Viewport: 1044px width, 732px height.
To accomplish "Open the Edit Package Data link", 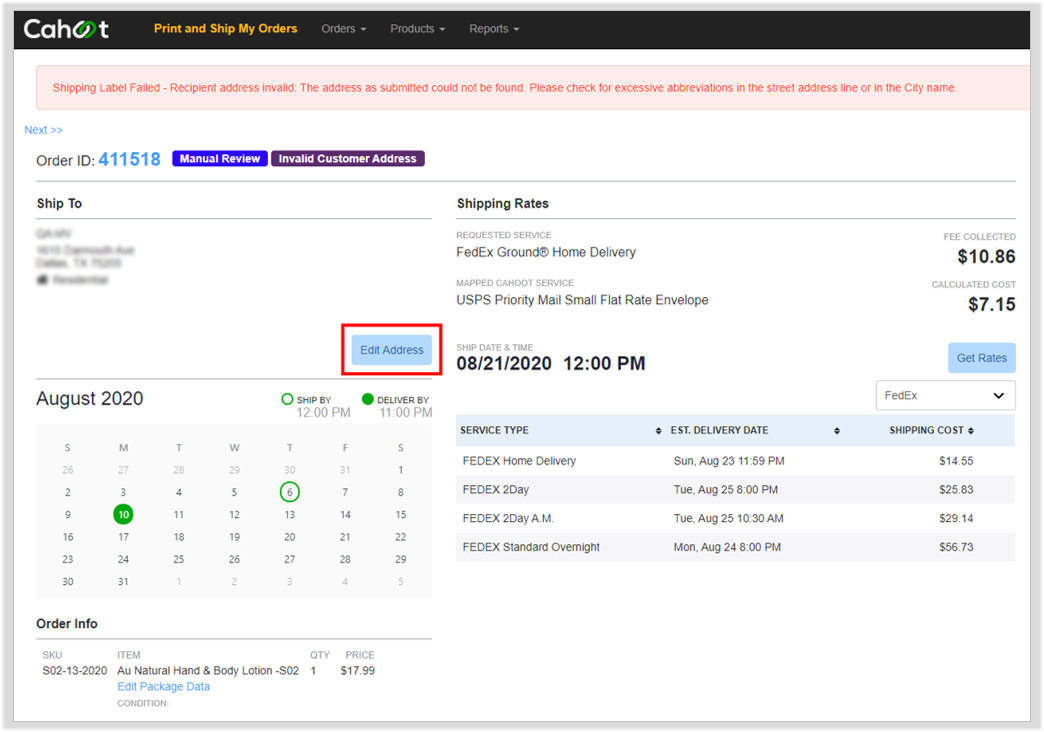I will pos(163,687).
